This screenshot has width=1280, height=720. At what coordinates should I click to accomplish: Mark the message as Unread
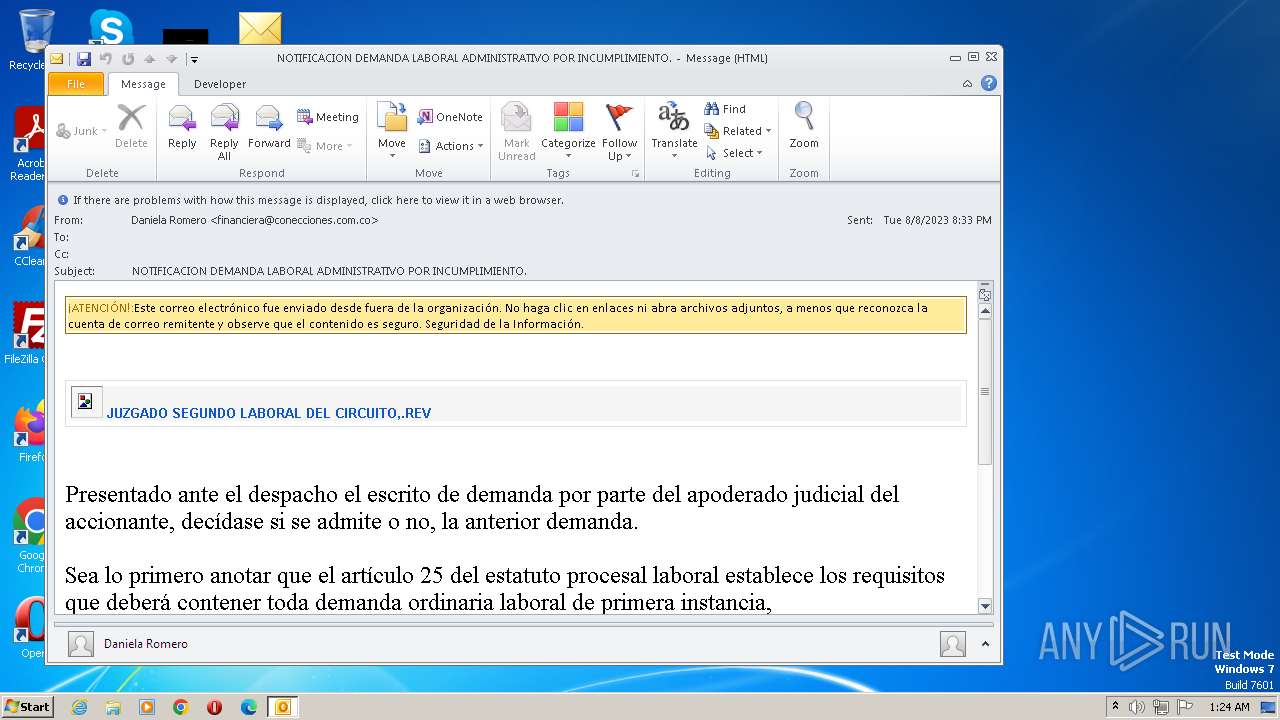(x=516, y=132)
